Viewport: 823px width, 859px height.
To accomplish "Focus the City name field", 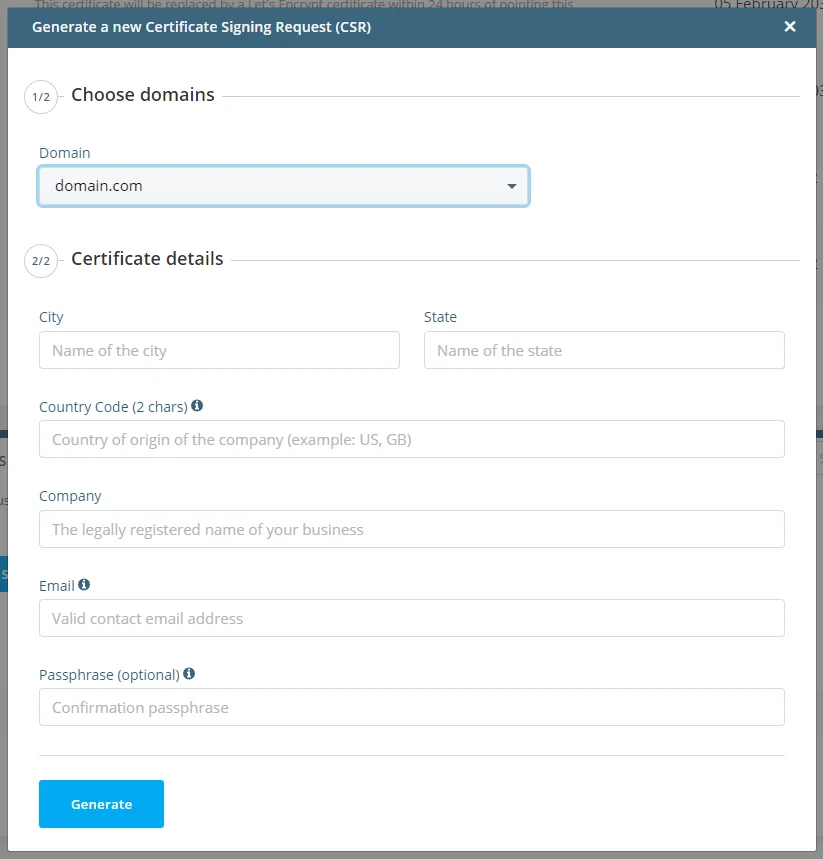I will click(x=219, y=351).
